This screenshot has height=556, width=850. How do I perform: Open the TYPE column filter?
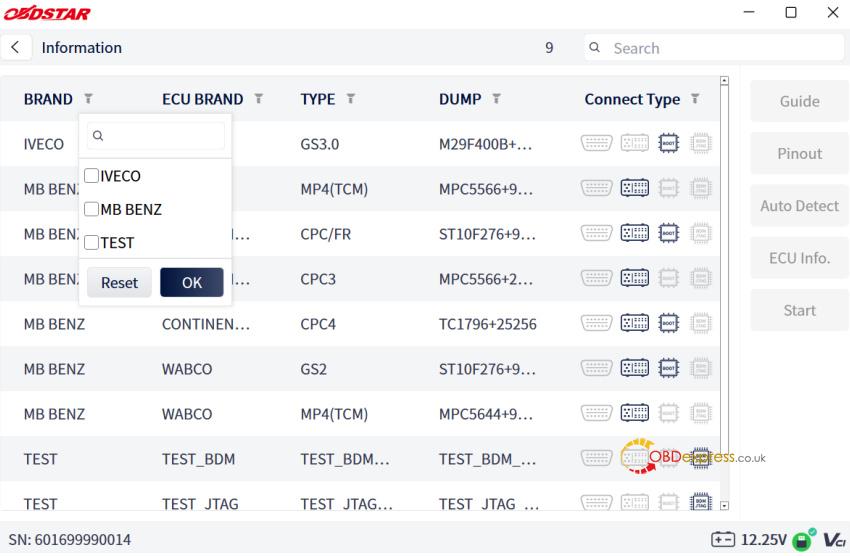pyautogui.click(x=351, y=99)
